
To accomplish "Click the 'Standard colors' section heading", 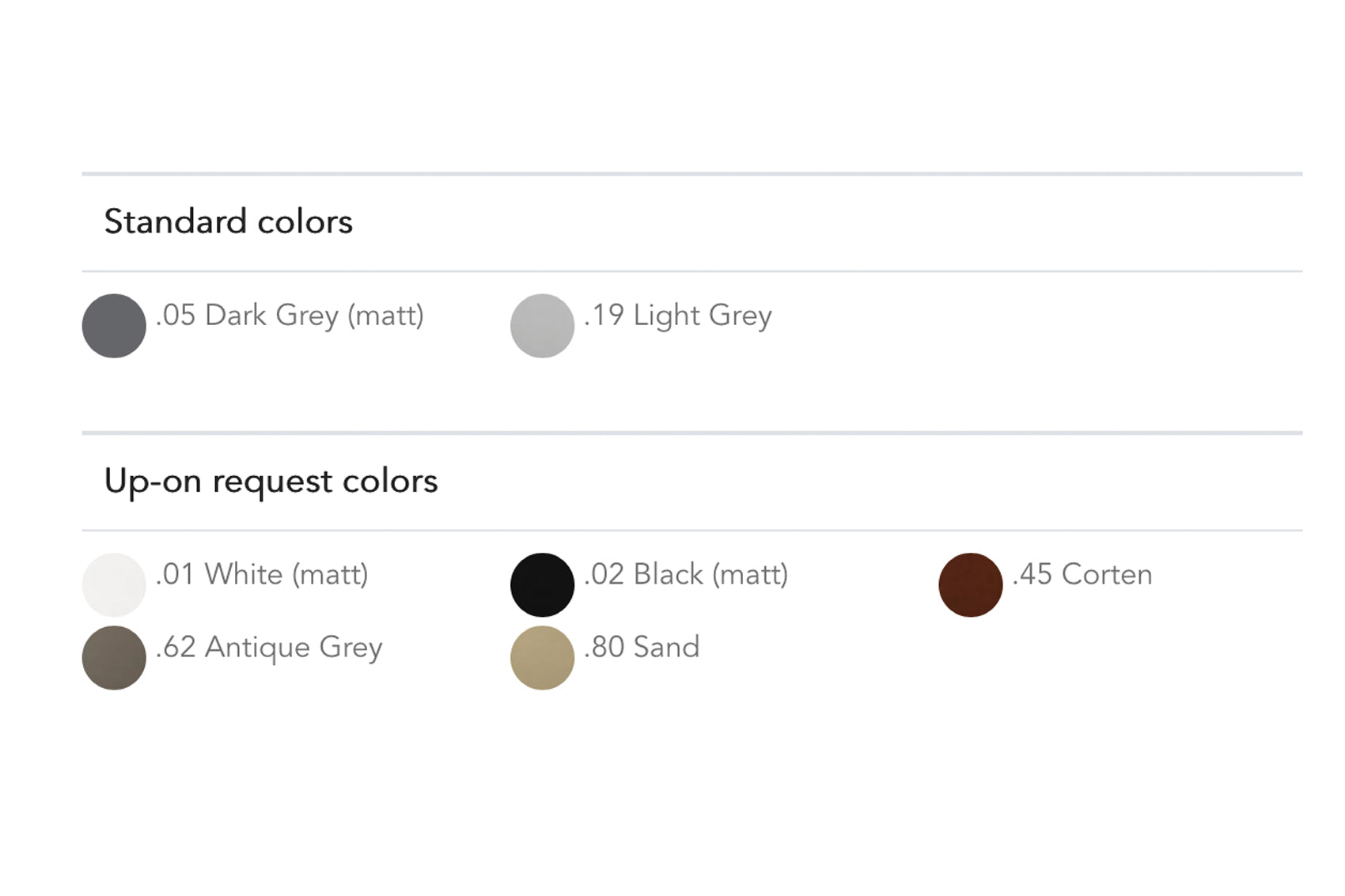I will coord(229,221).
